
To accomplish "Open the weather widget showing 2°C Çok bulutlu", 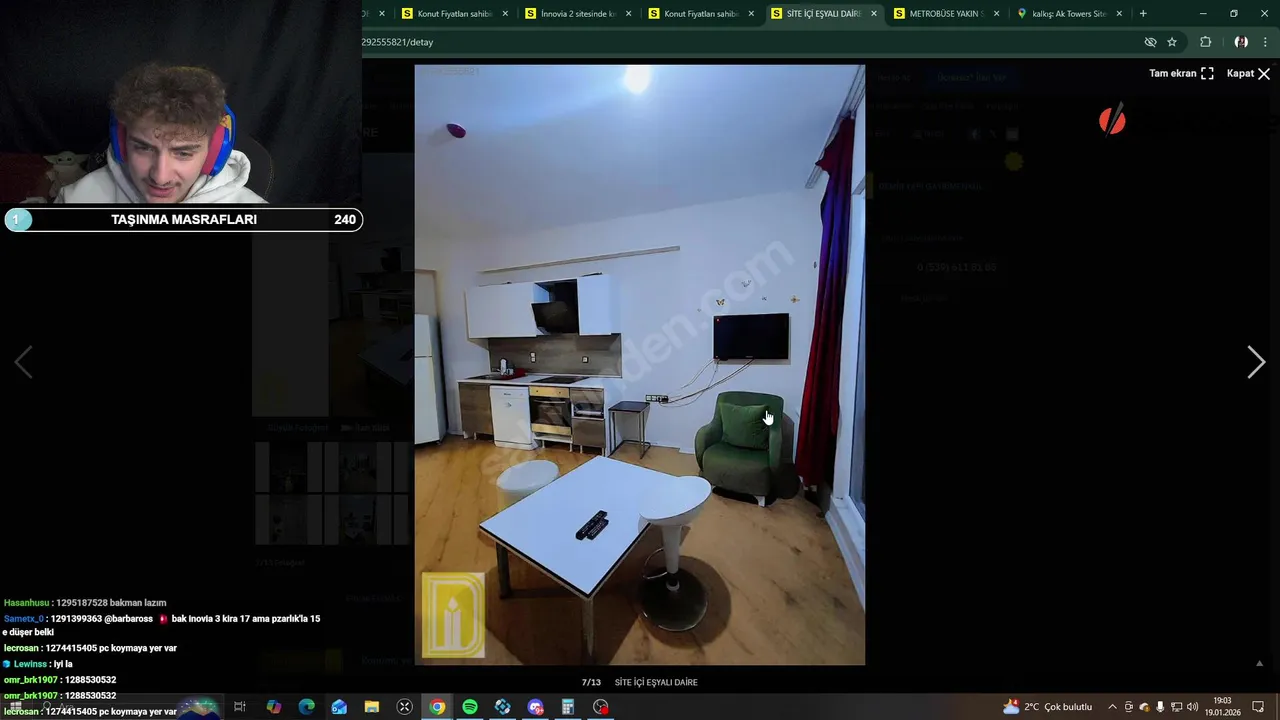I will (1047, 707).
